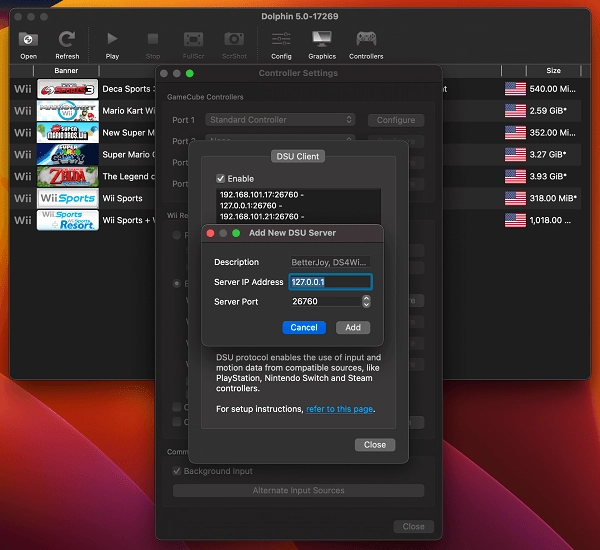Sort the game list by Size column
This screenshot has width=600, height=550.
tap(553, 71)
